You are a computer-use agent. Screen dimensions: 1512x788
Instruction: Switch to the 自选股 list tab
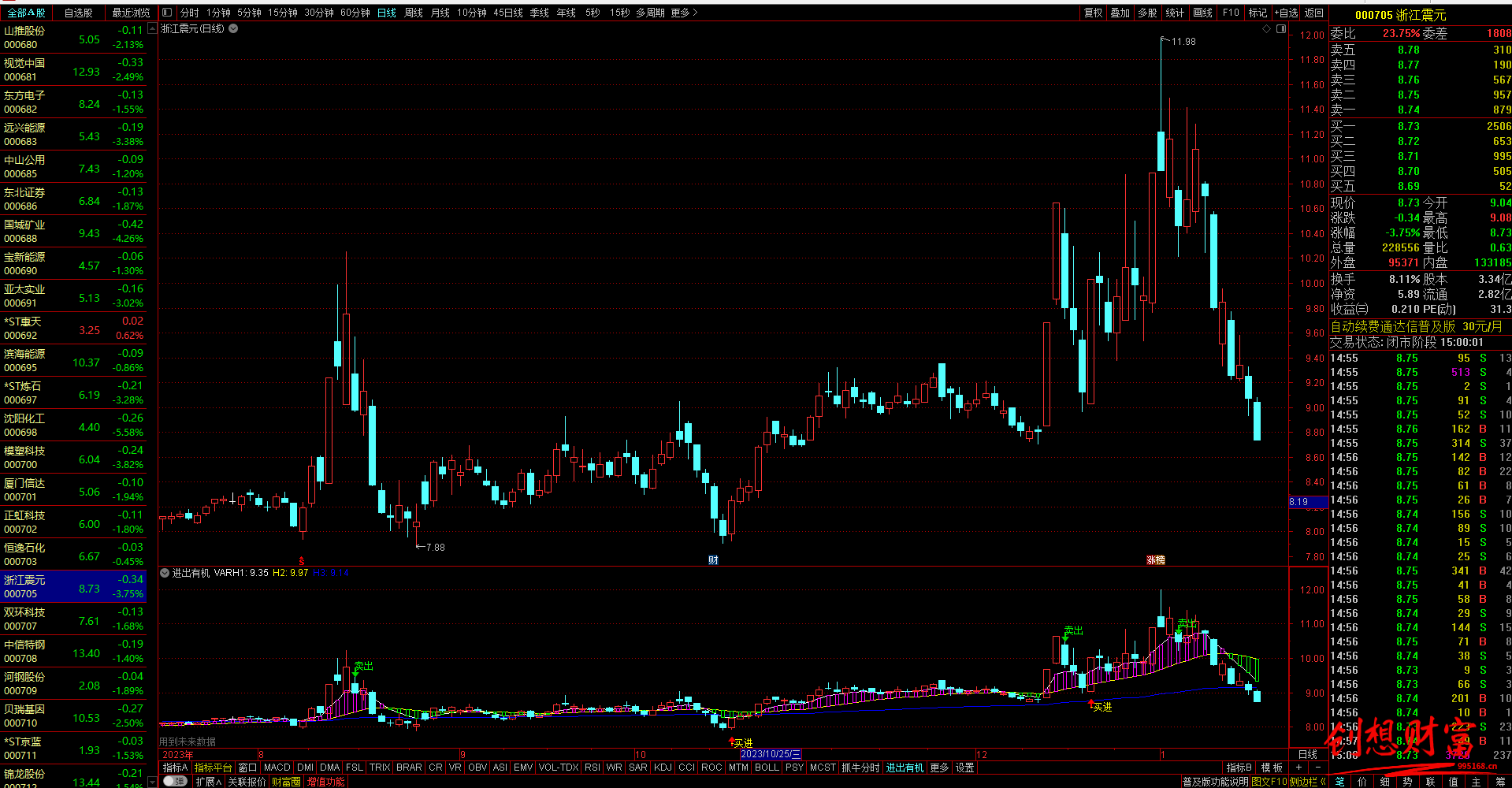(x=78, y=13)
